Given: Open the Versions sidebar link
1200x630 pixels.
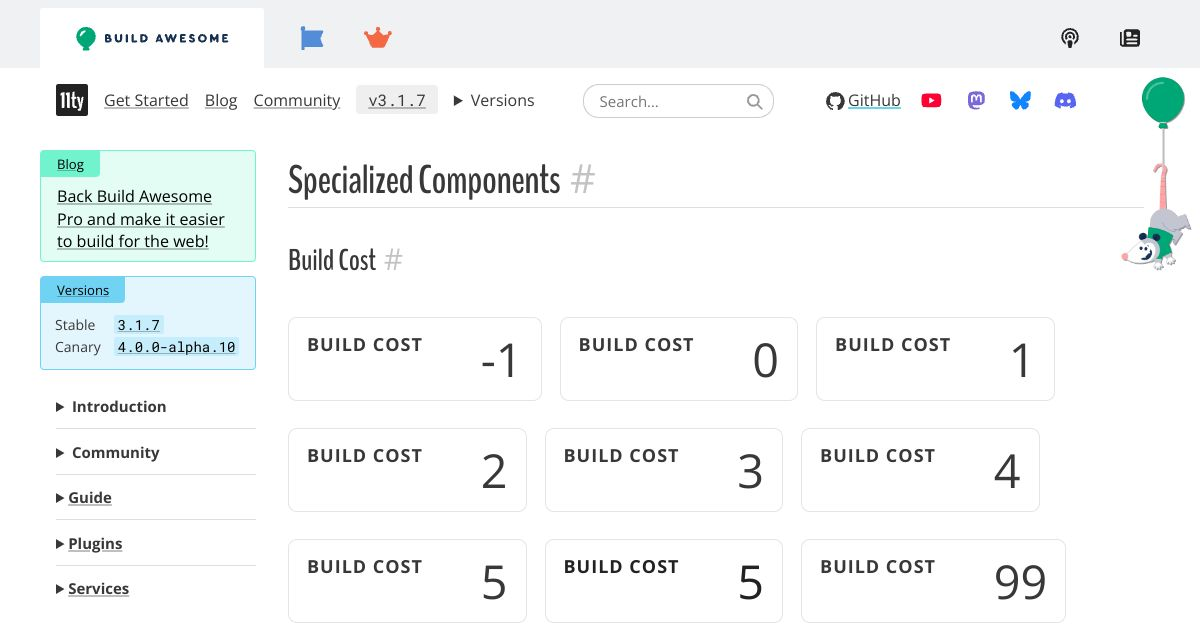Looking at the screenshot, I should 83,290.
